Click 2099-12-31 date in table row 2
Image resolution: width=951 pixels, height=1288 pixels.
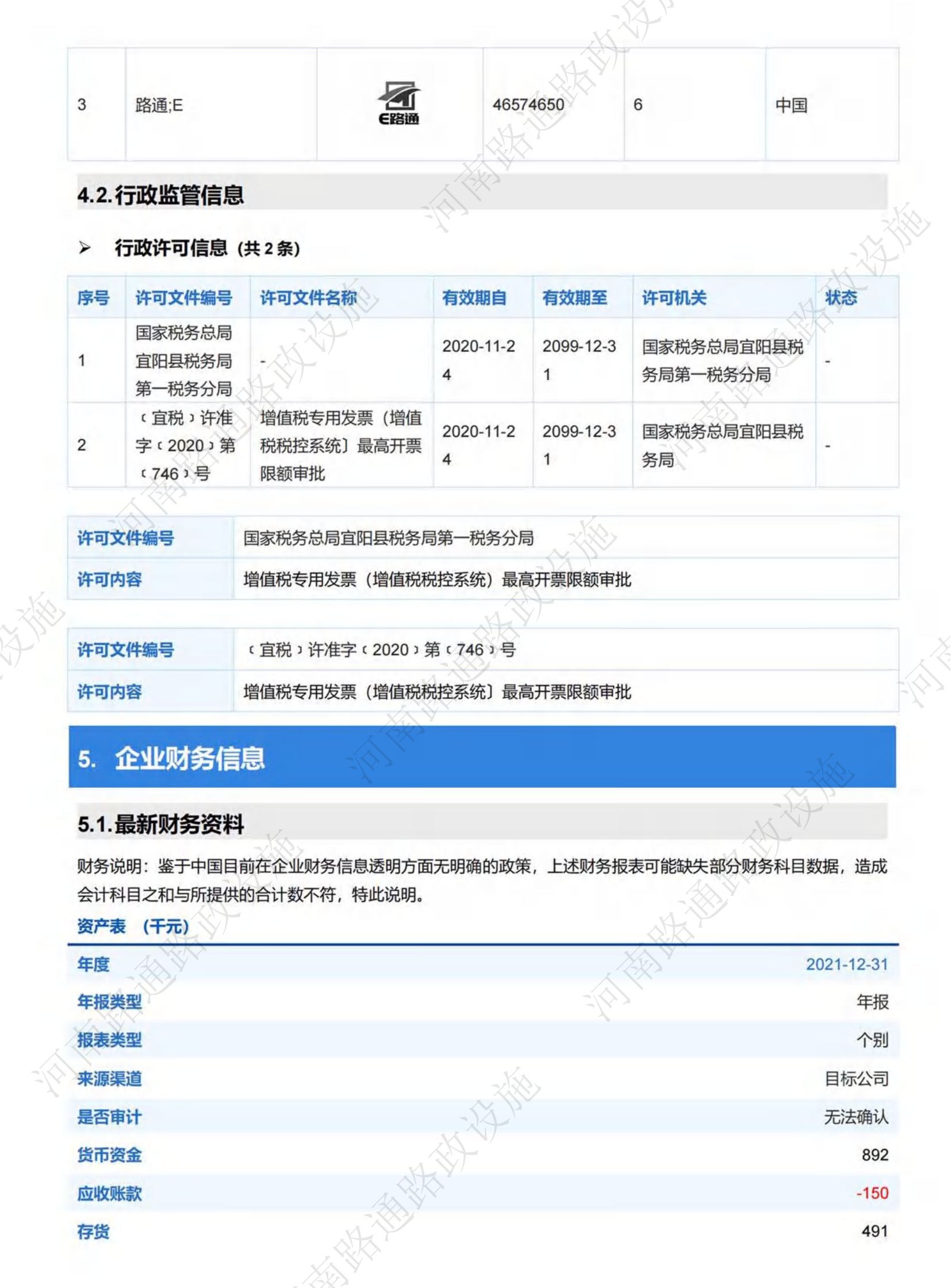pos(579,445)
